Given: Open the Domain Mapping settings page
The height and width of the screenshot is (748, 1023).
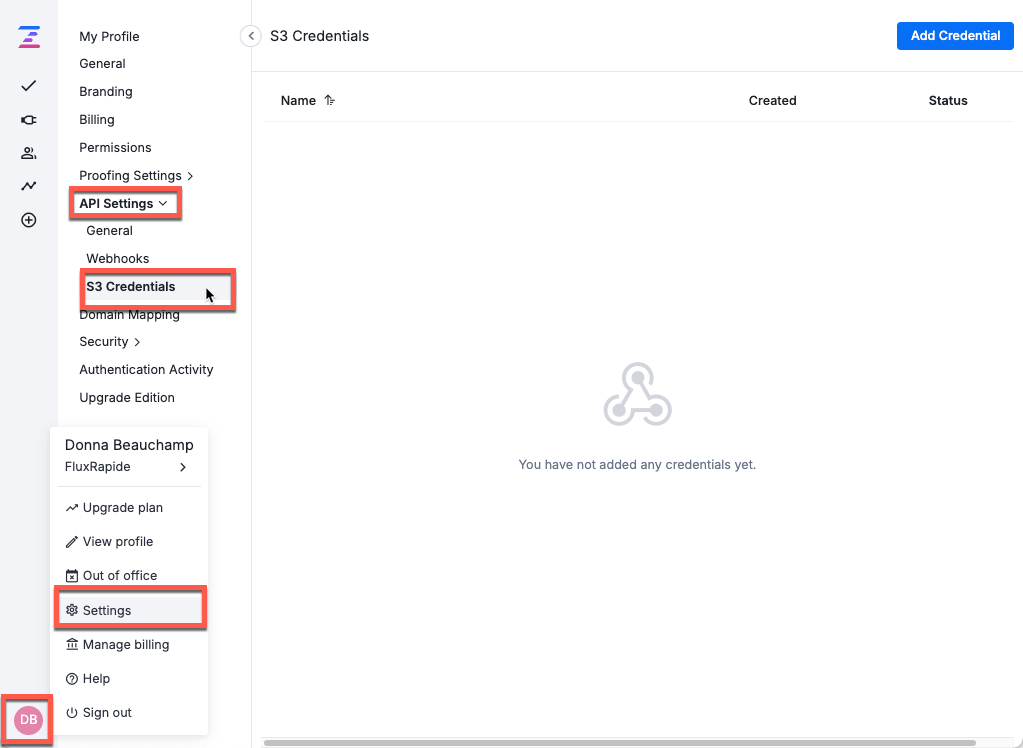Looking at the screenshot, I should pos(130,315).
